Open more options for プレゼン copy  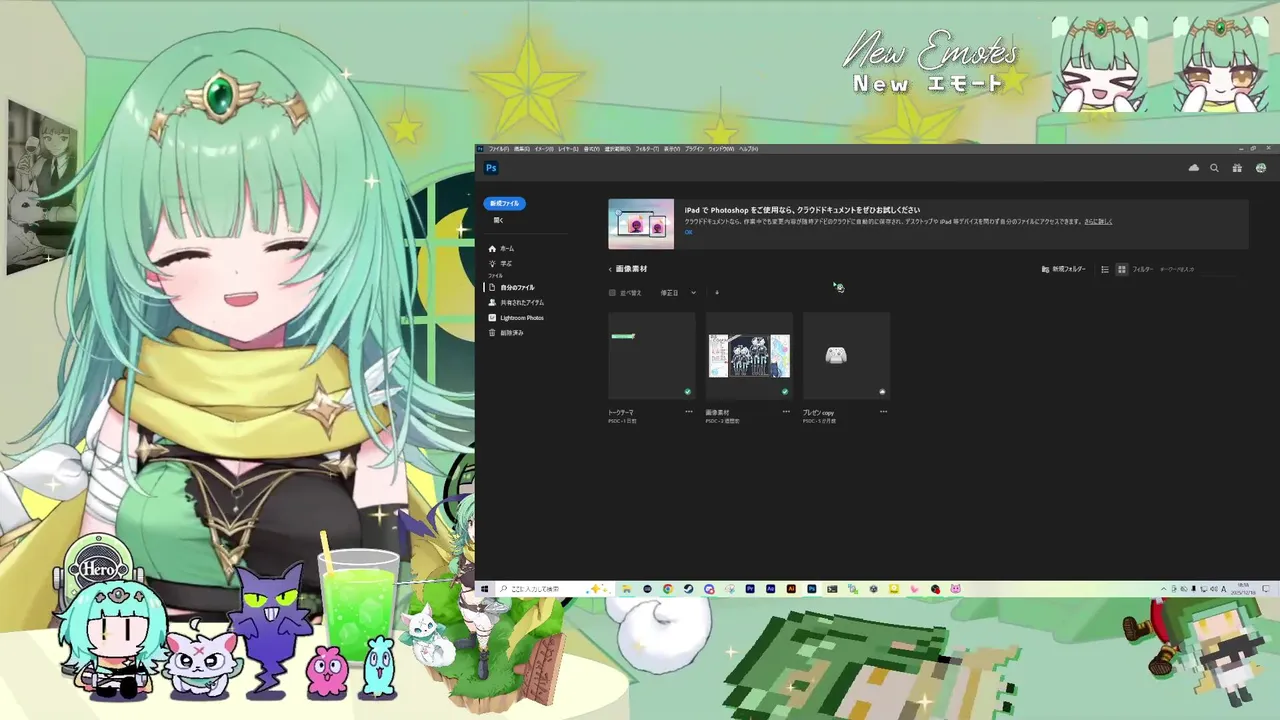(x=883, y=411)
